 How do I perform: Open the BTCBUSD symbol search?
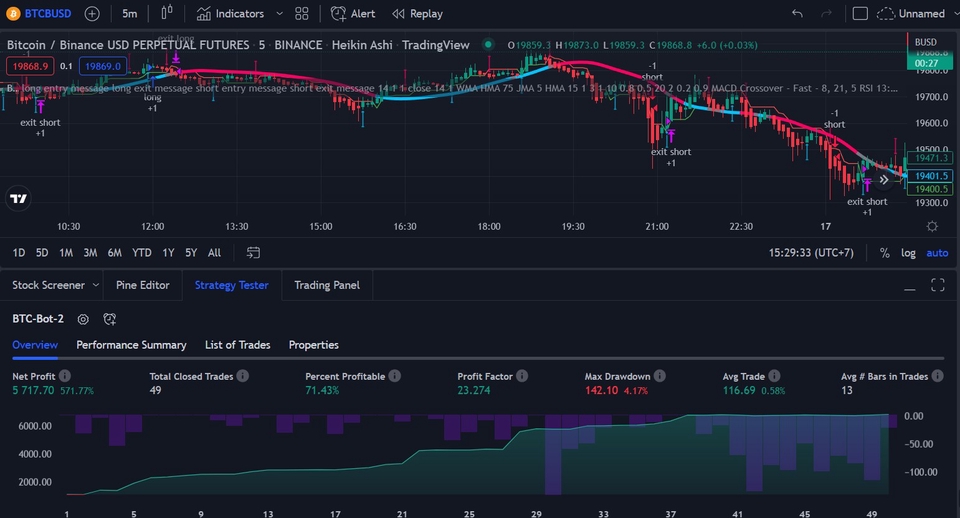click(39, 13)
